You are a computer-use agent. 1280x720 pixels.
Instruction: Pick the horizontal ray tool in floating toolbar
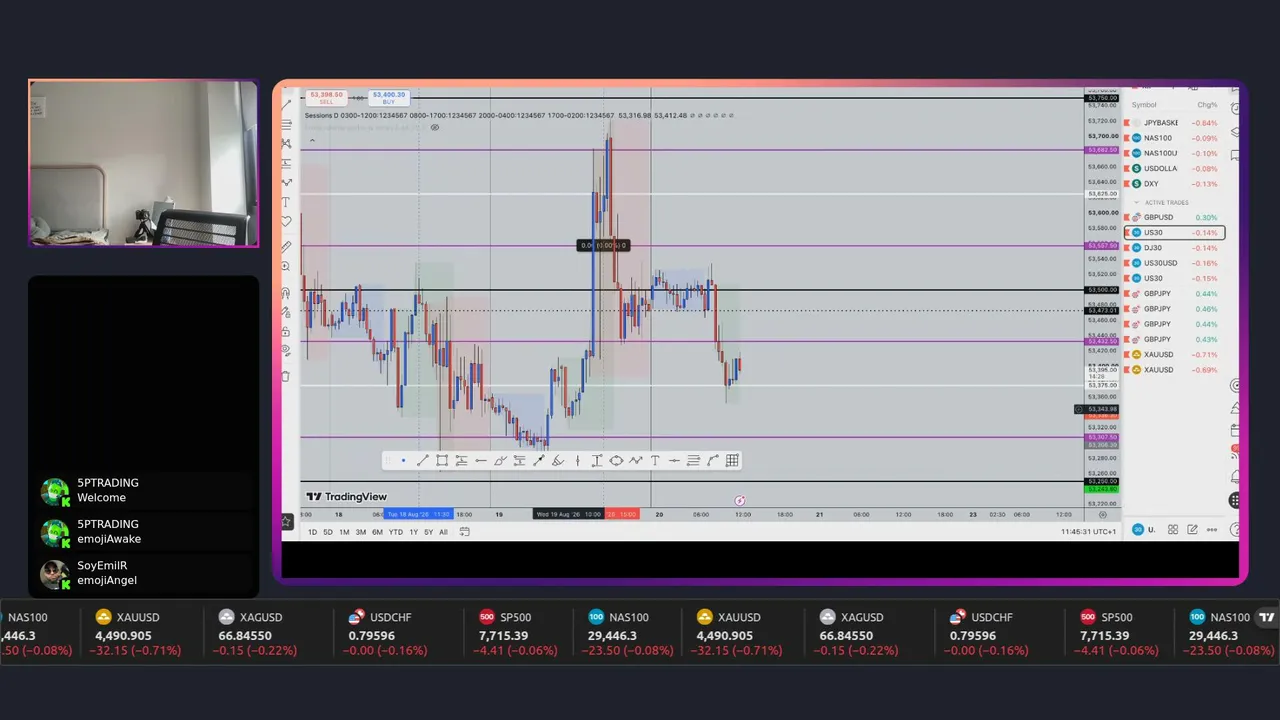click(x=480, y=461)
